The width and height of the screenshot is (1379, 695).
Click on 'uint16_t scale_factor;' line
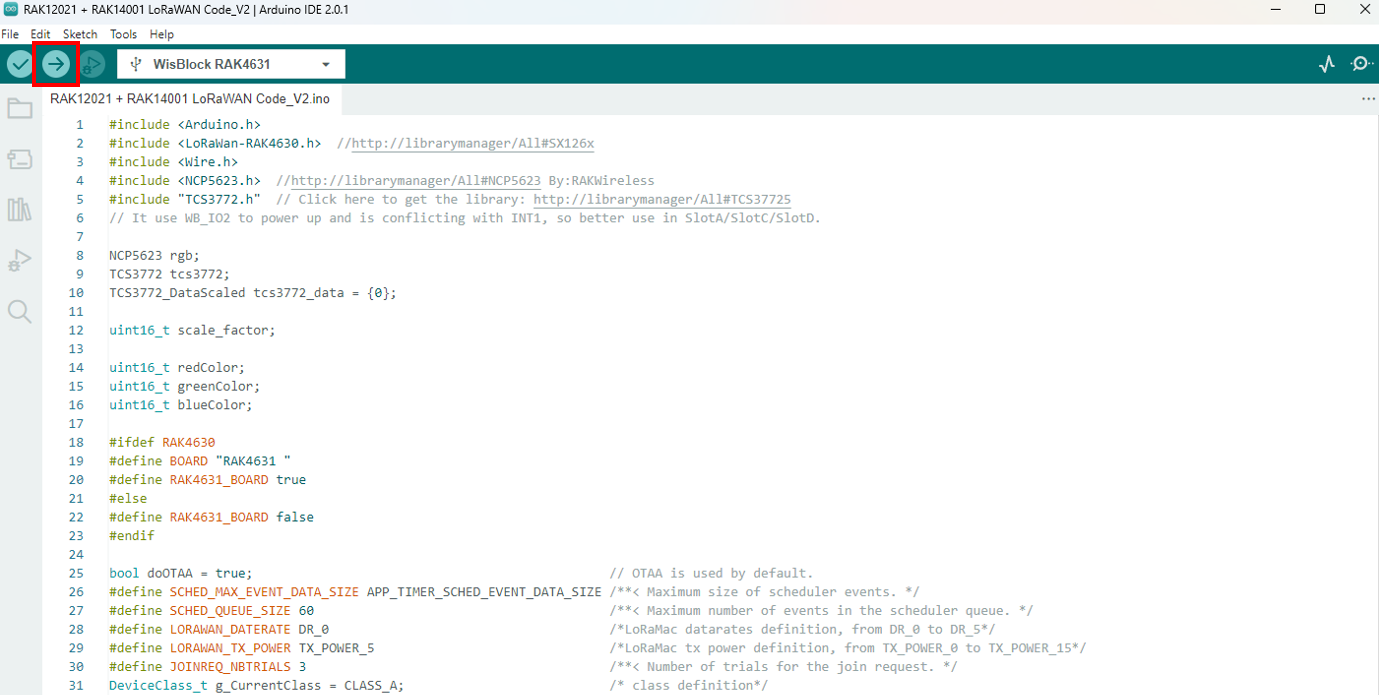coord(192,330)
